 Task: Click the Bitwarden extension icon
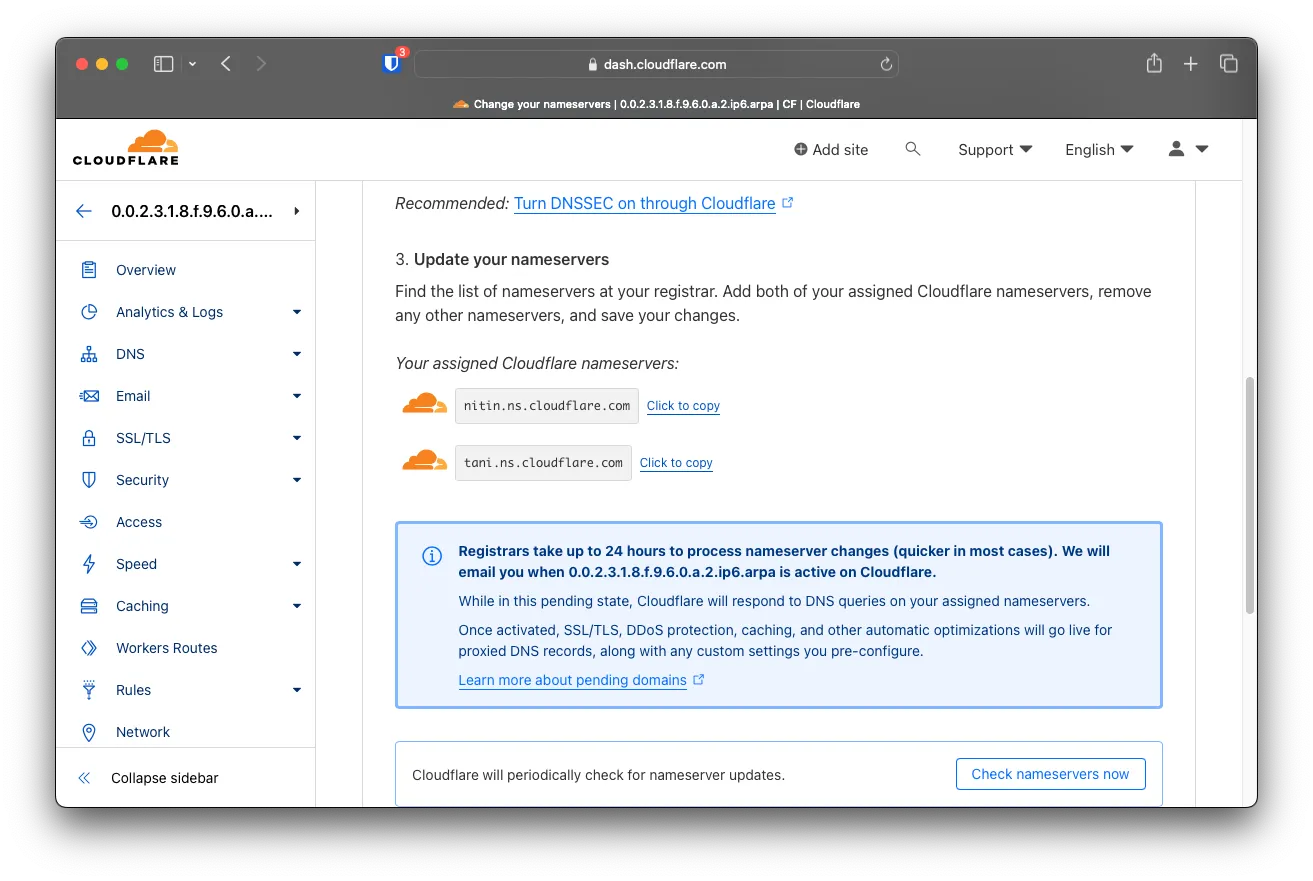[x=392, y=64]
